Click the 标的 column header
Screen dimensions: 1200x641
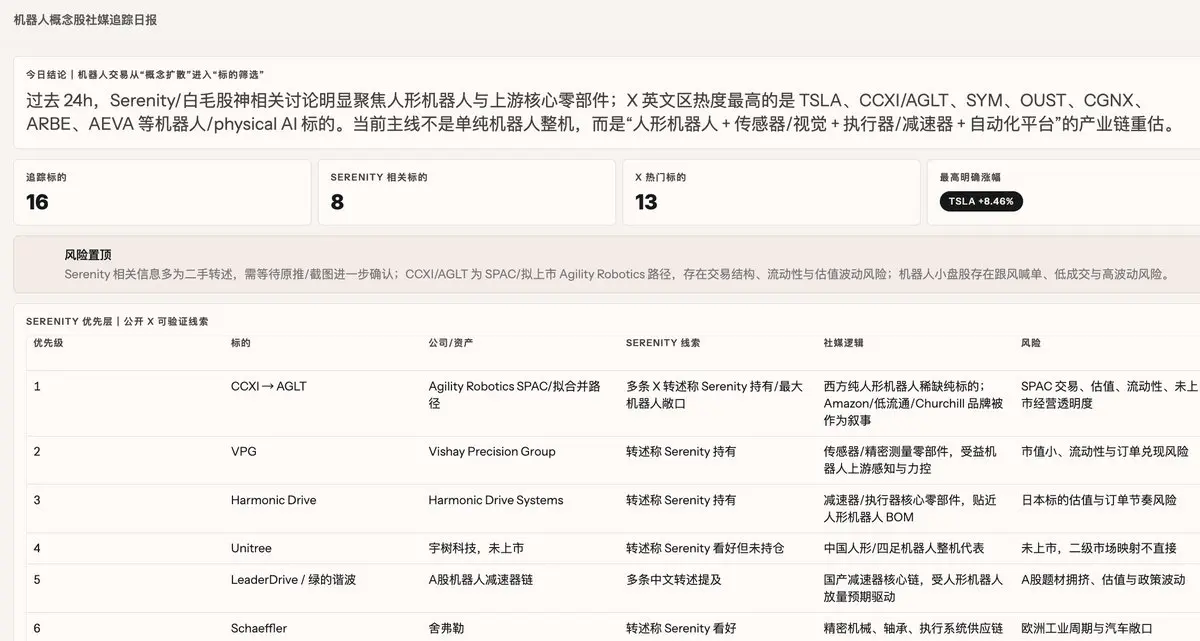coord(240,343)
